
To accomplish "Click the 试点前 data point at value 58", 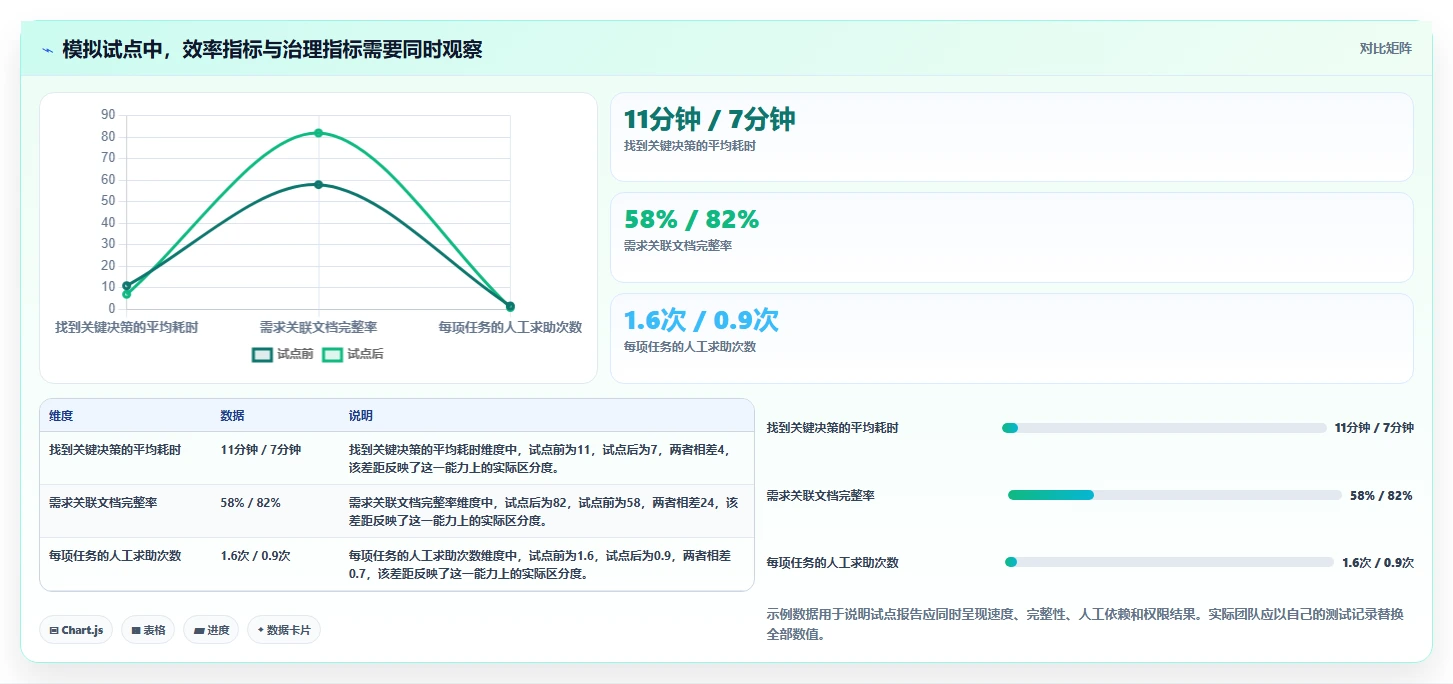I will (318, 184).
